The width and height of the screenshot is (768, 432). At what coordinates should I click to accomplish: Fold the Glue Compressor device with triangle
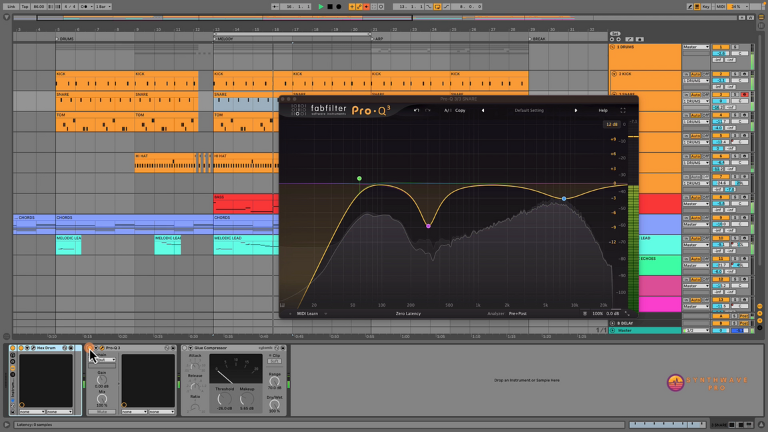tap(191, 348)
